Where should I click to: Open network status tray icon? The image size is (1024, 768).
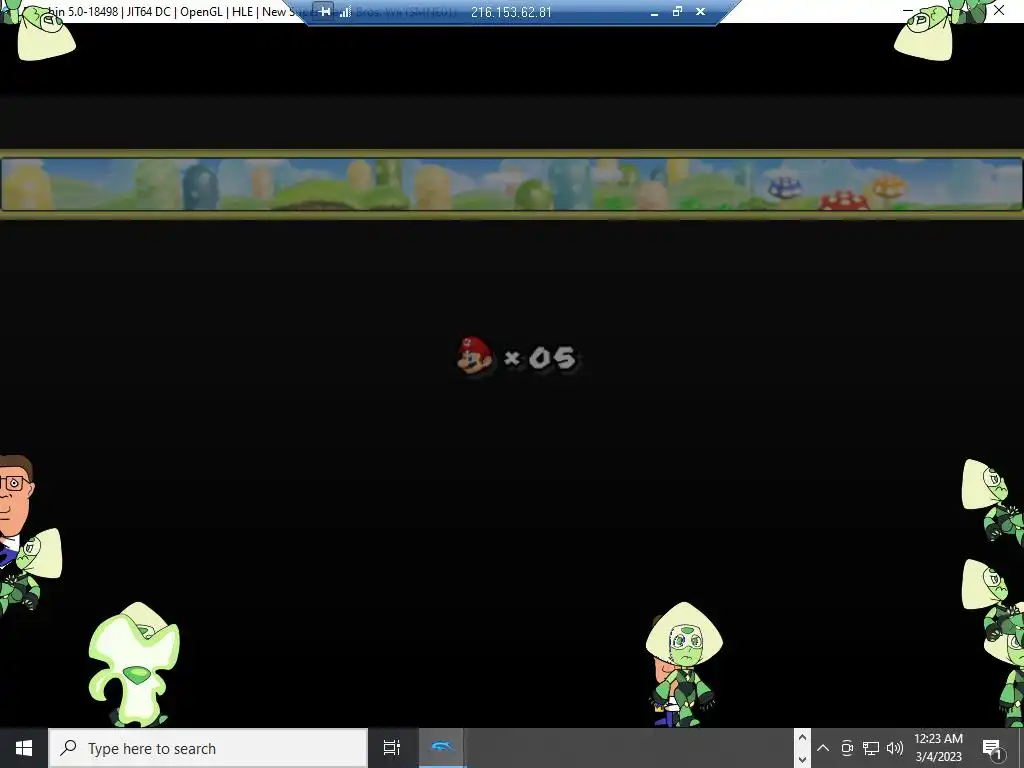click(x=871, y=748)
